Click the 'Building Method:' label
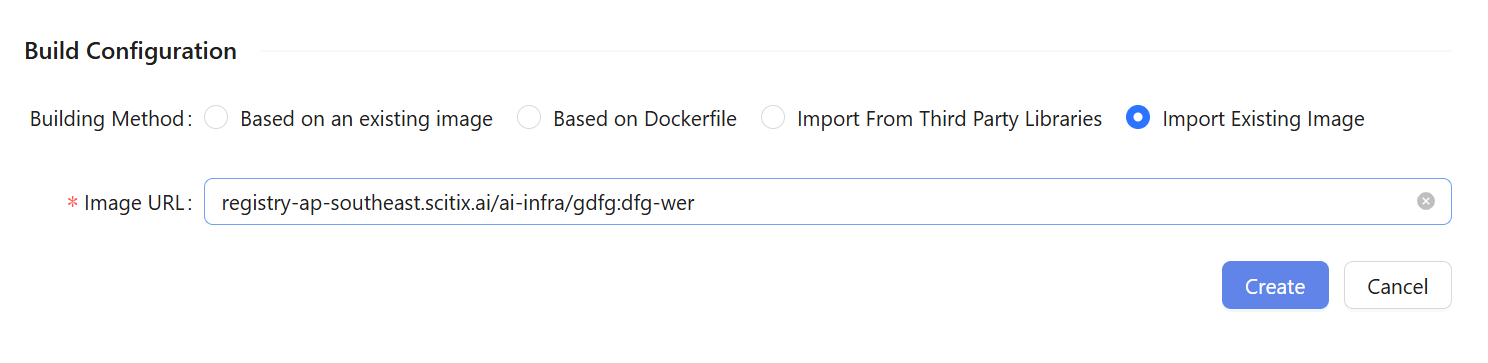The image size is (1488, 363). click(x=111, y=119)
